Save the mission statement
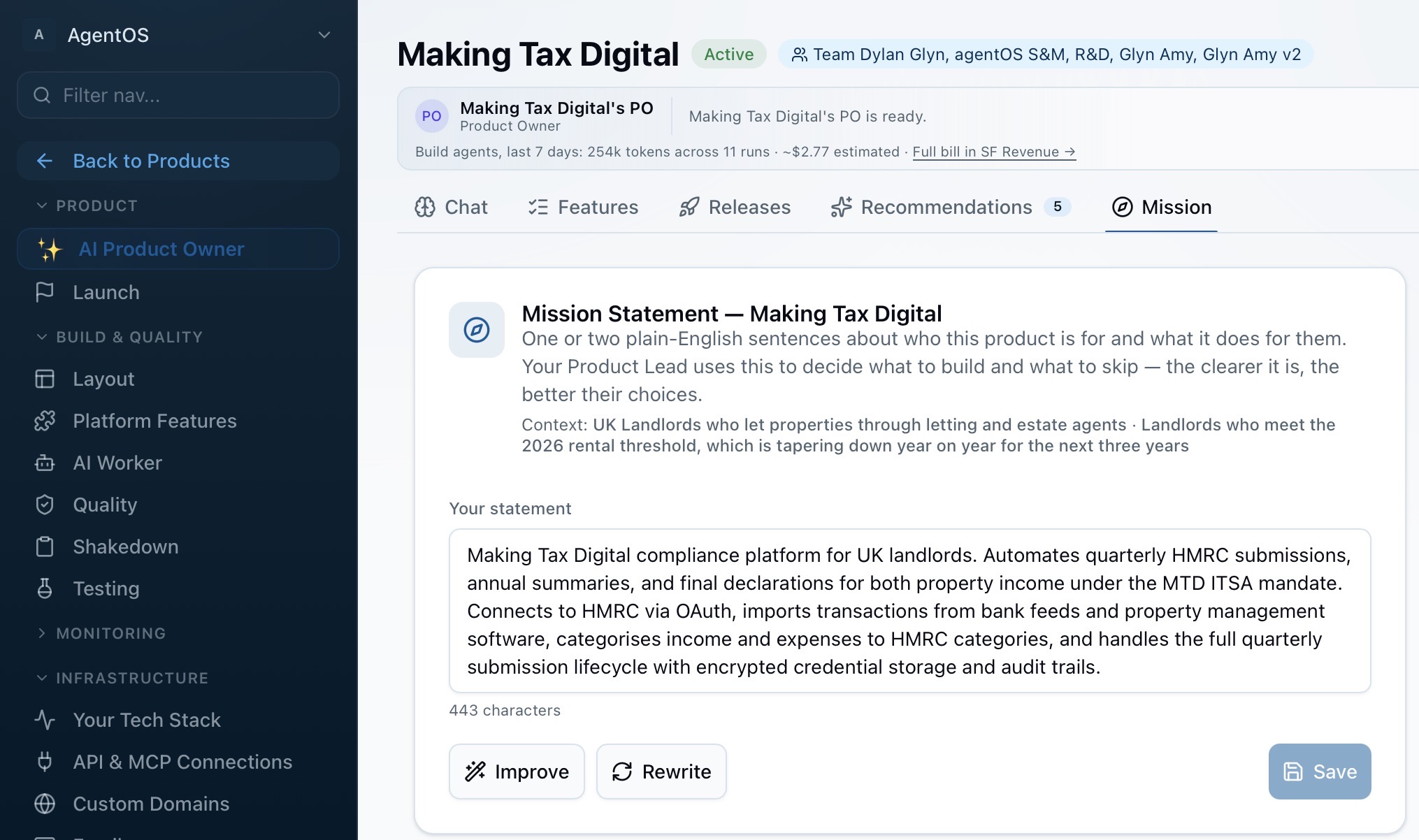Image resolution: width=1419 pixels, height=840 pixels. 1320,772
